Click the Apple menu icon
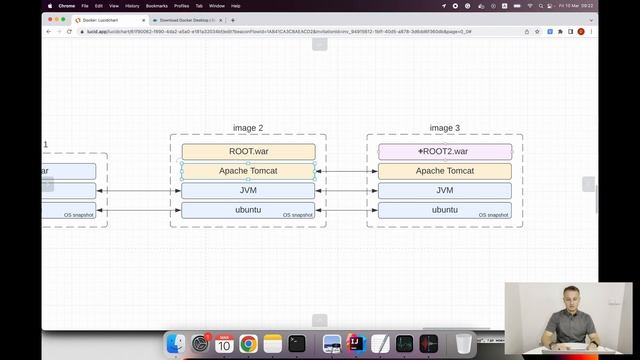Screen dimensions: 640x360 [50, 6]
